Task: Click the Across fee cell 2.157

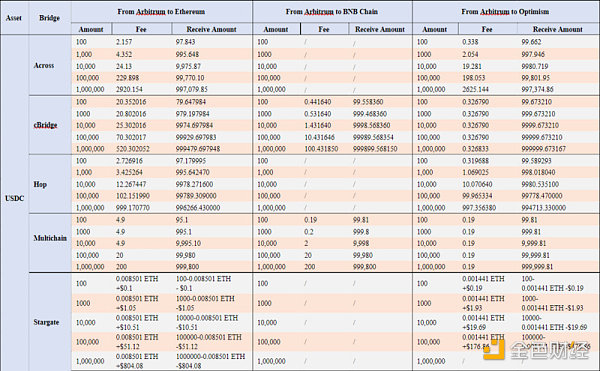Action: pos(124,42)
